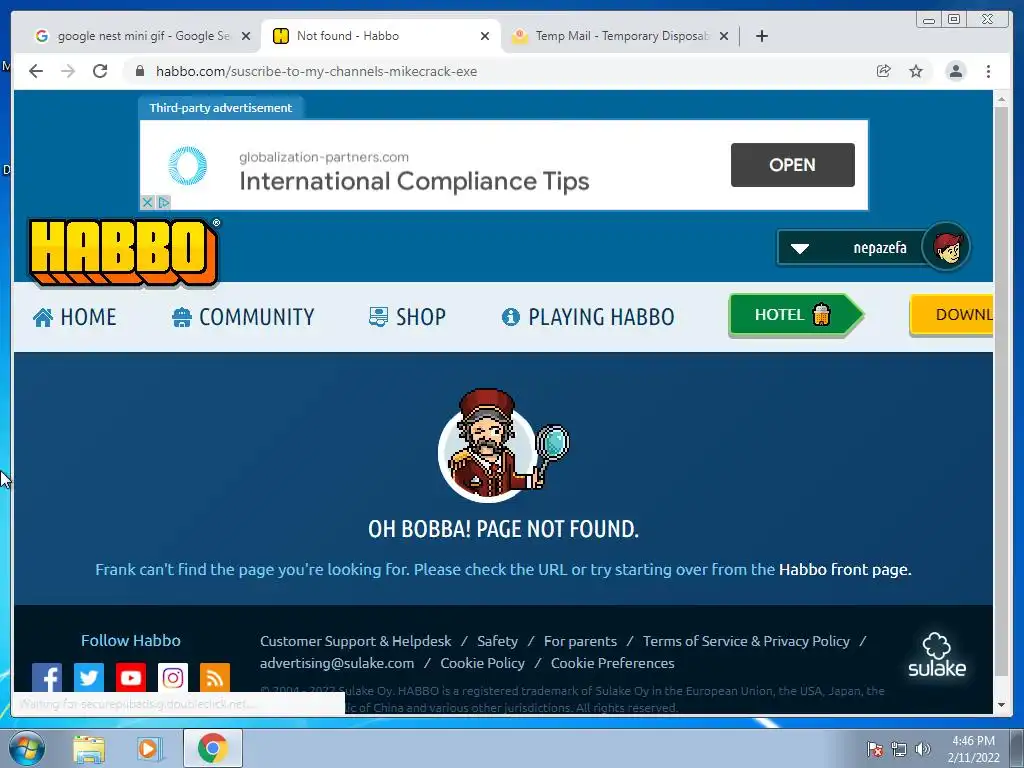Open the Action Center flag icon

pos(875,749)
